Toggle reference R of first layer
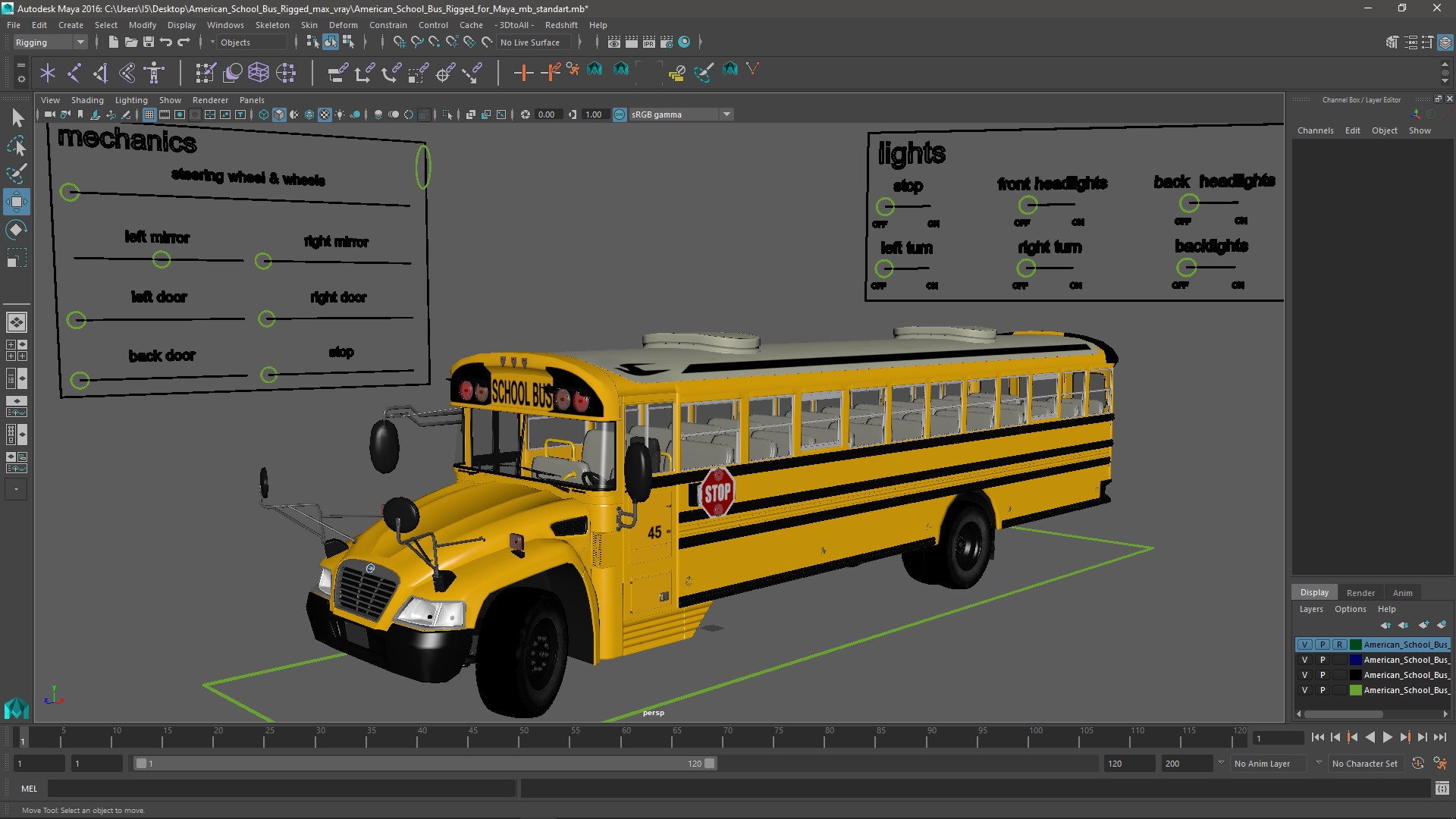The width and height of the screenshot is (1456, 819). click(1340, 645)
